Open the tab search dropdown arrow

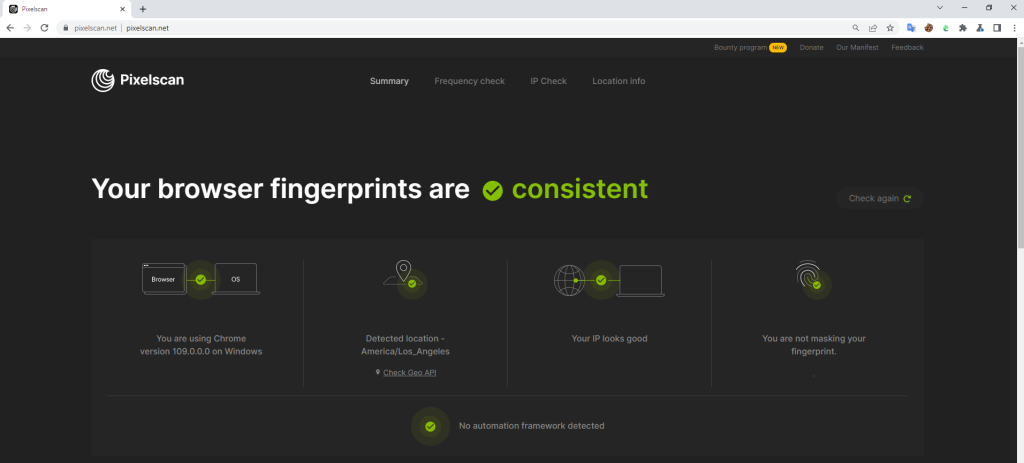pos(940,8)
